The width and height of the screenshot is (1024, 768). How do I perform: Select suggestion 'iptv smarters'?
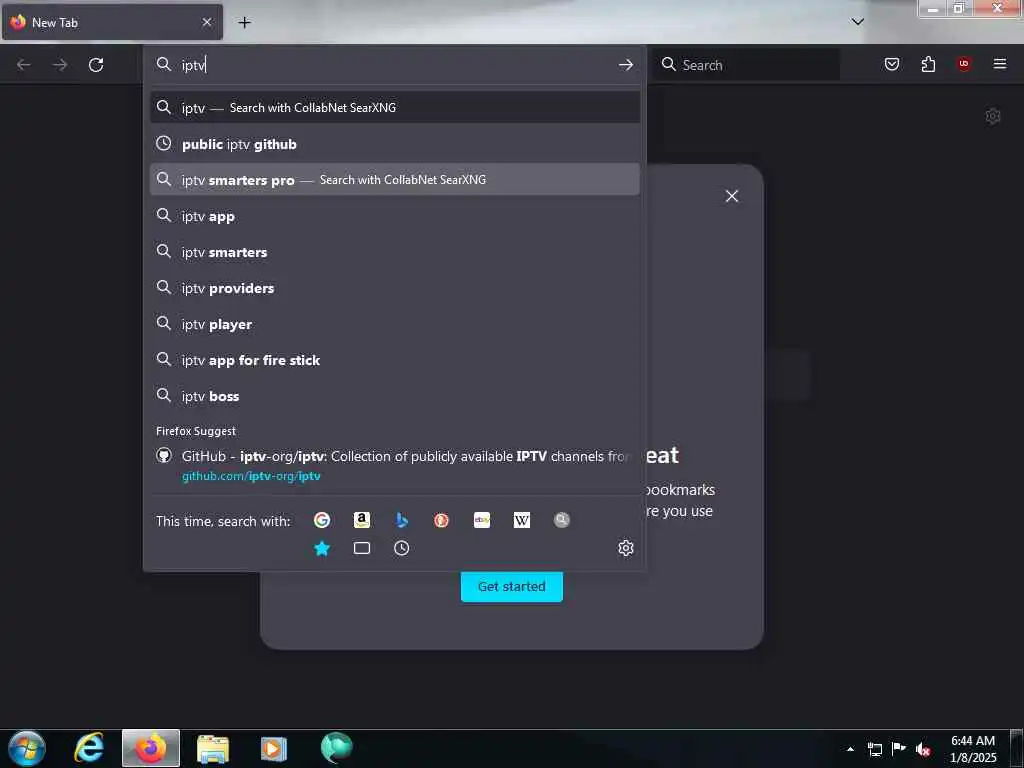pos(394,251)
